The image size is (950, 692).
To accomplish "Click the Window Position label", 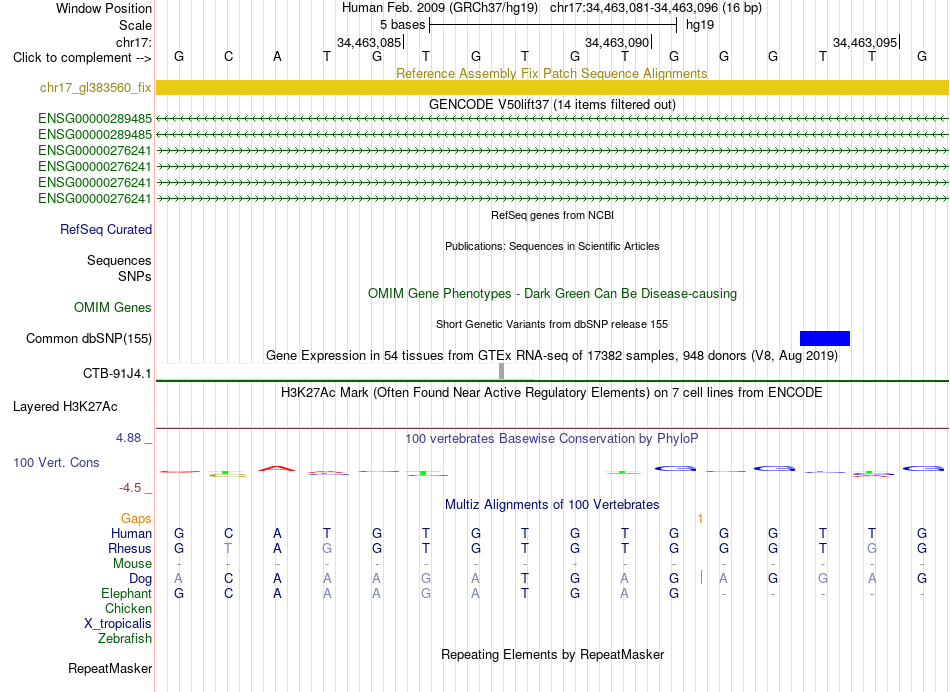I will pos(104,8).
